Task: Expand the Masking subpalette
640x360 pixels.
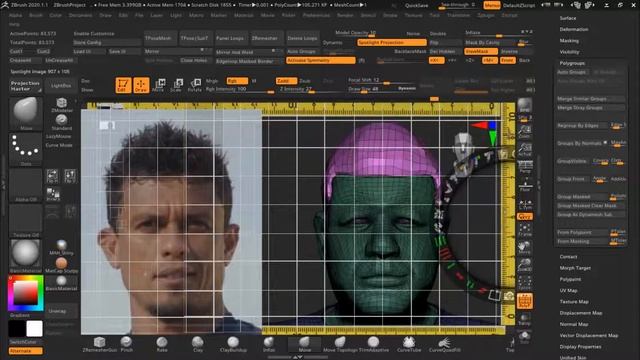Action: (x=569, y=41)
